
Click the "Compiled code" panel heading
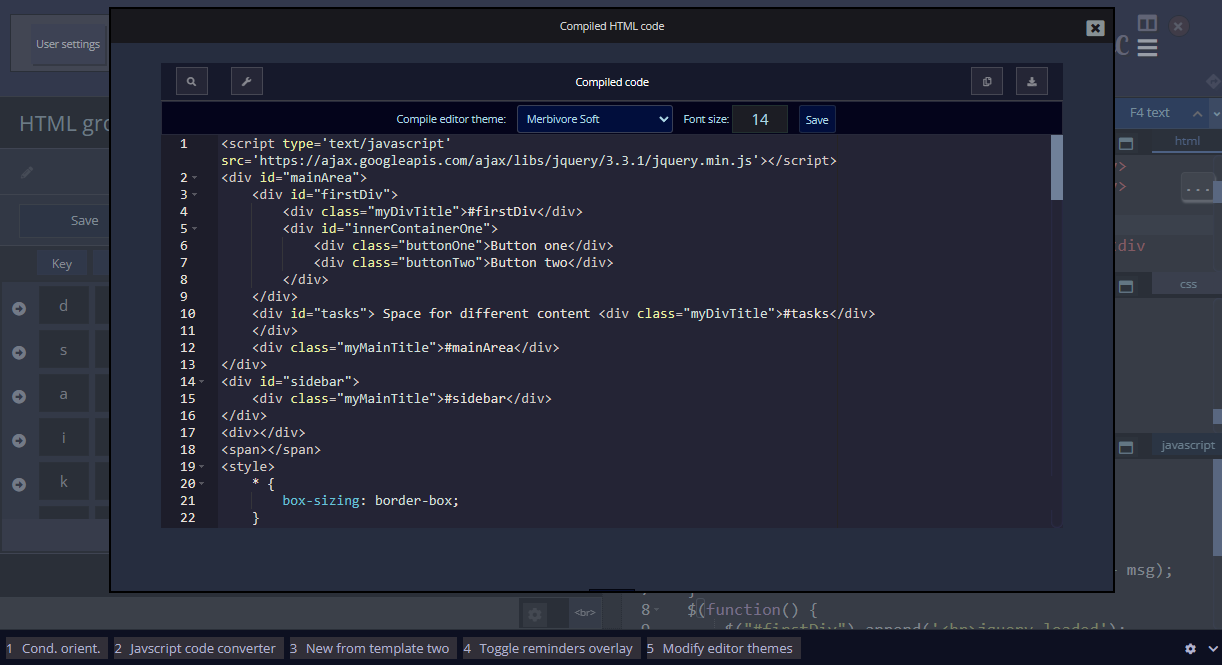coord(612,82)
